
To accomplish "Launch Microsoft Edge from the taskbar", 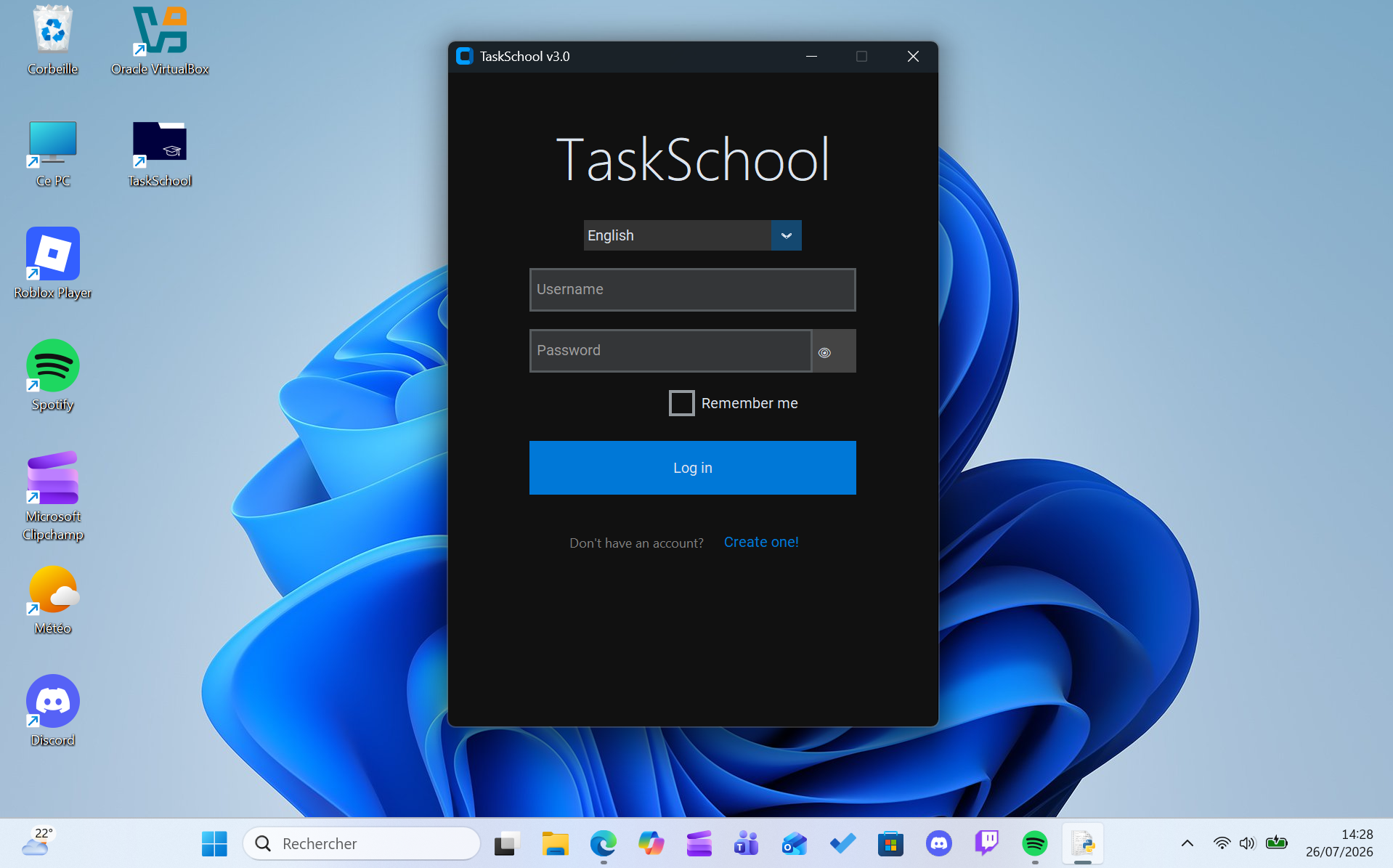I will coord(603,843).
